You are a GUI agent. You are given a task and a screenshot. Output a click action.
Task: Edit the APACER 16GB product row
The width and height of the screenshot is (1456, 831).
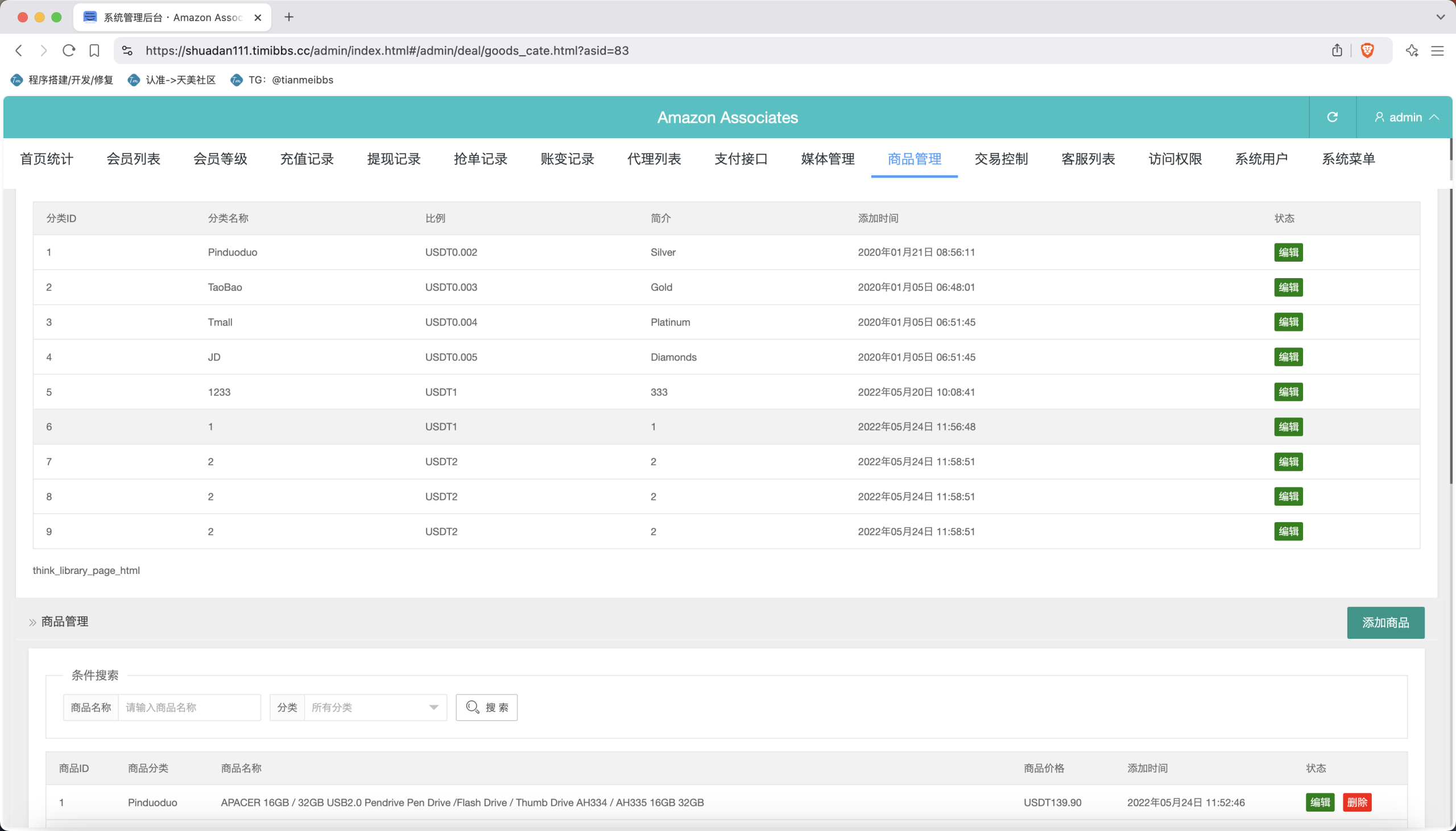(x=1319, y=803)
